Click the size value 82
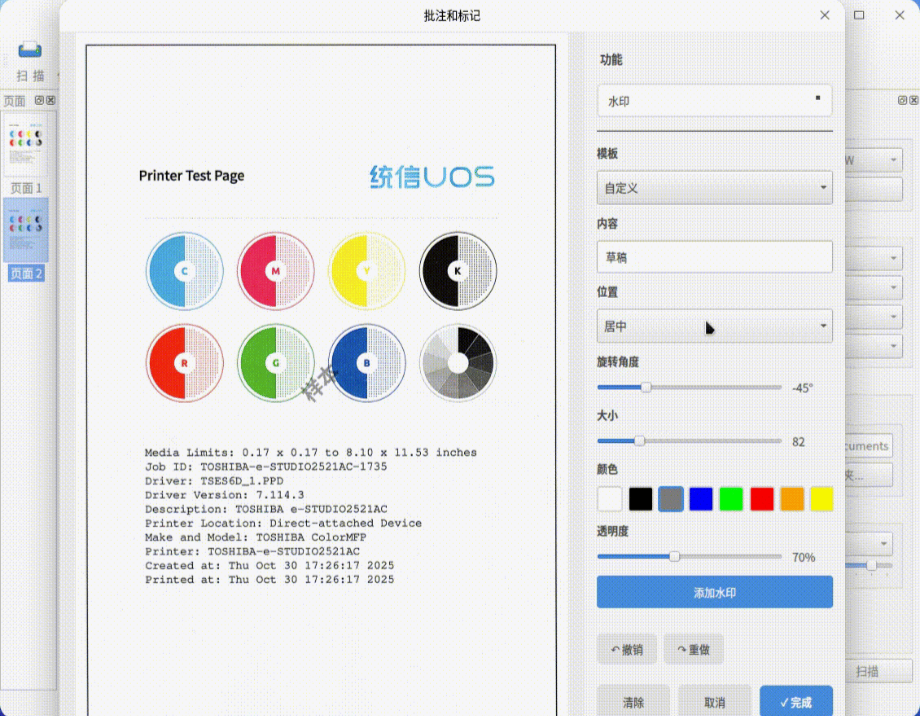 (x=798, y=442)
